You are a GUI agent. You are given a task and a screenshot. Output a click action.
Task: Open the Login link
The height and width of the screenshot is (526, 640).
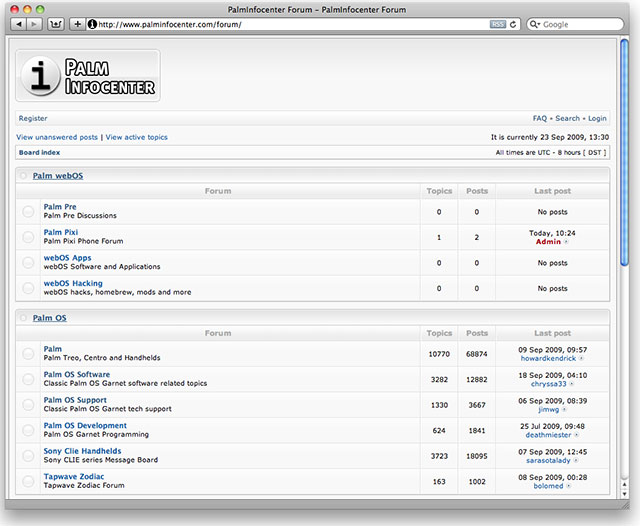[x=597, y=118]
